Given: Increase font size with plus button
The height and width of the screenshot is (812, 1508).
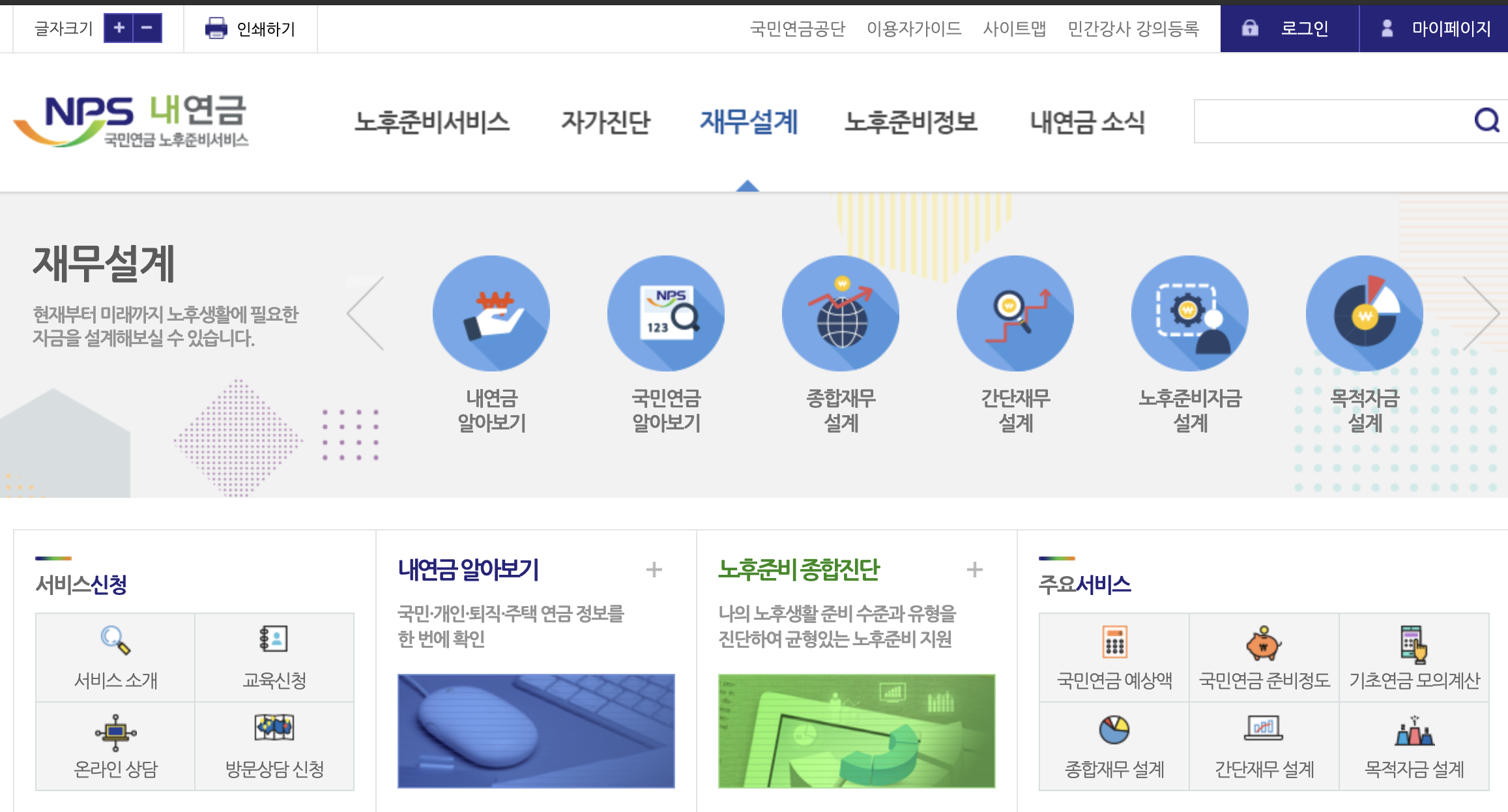Looking at the screenshot, I should click(119, 28).
